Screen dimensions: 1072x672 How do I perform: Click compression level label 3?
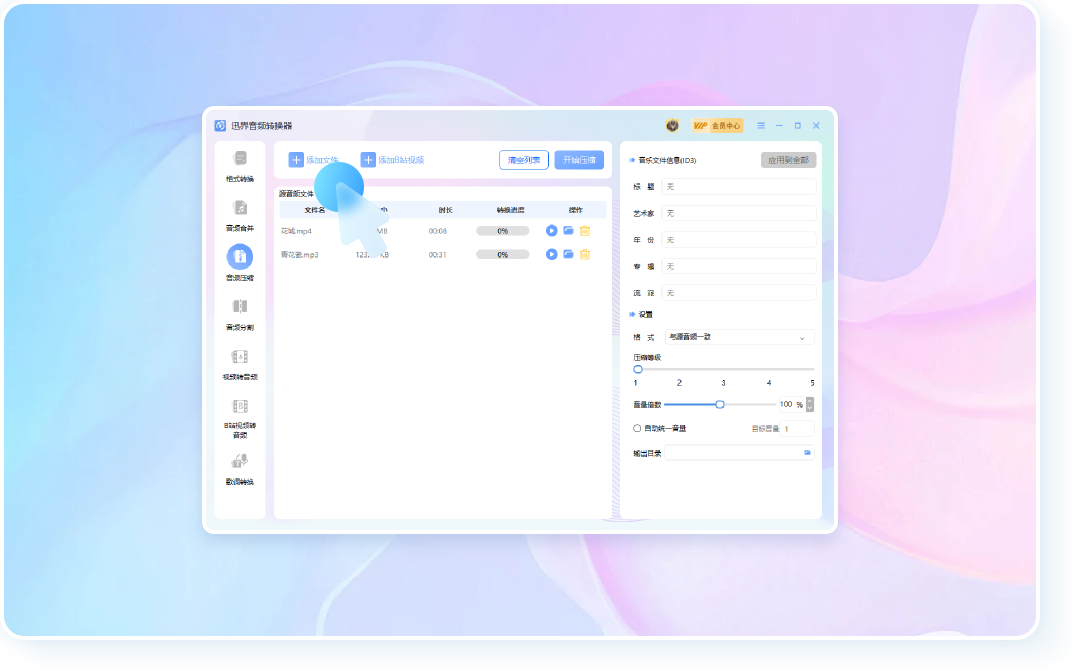[x=723, y=383]
